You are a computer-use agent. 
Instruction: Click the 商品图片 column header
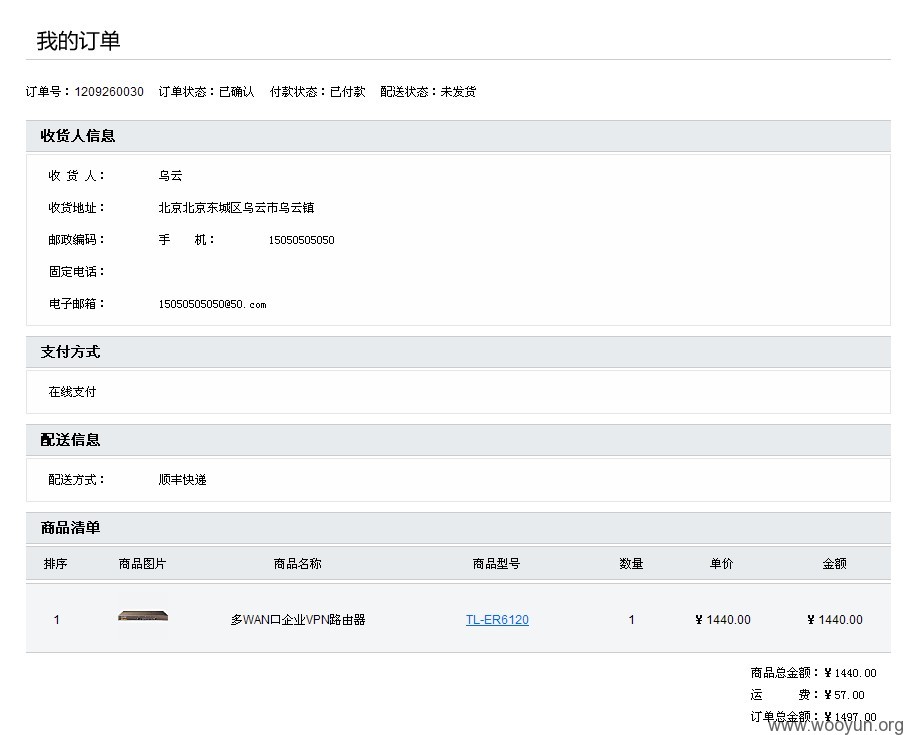[142, 564]
